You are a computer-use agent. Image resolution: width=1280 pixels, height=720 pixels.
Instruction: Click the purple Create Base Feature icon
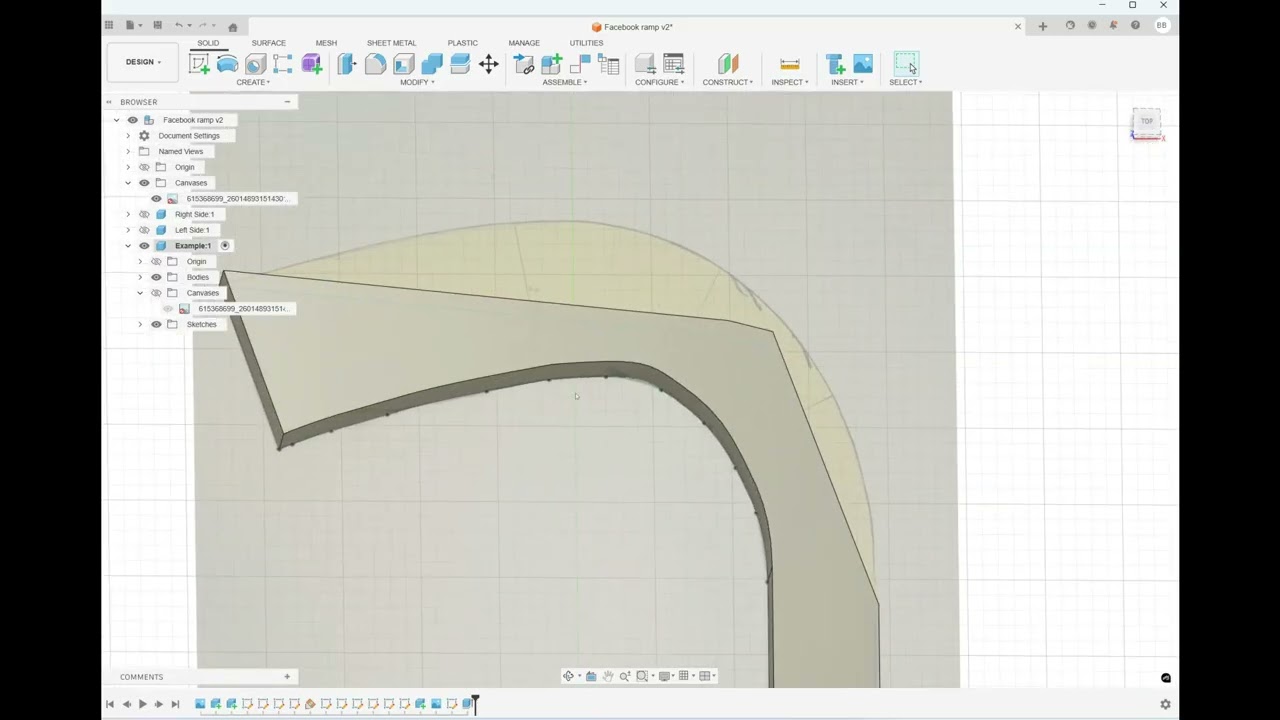312,64
